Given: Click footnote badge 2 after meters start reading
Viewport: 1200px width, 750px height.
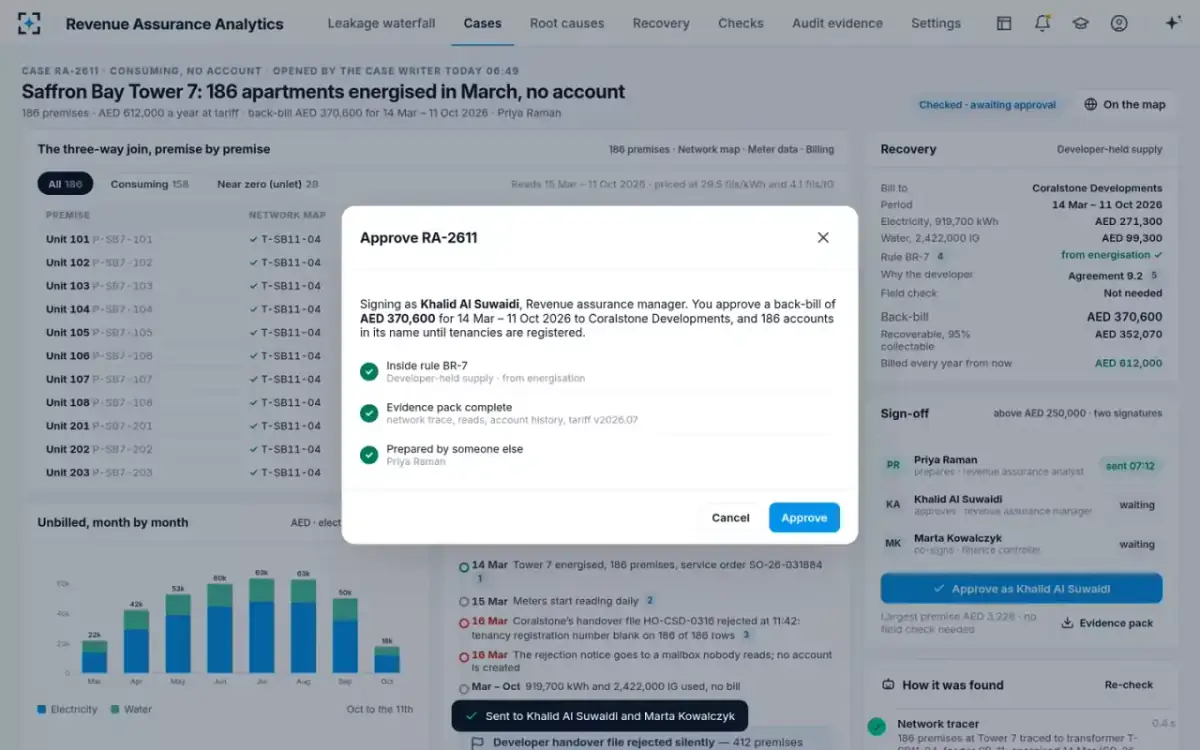Looking at the screenshot, I should pyautogui.click(x=649, y=601).
